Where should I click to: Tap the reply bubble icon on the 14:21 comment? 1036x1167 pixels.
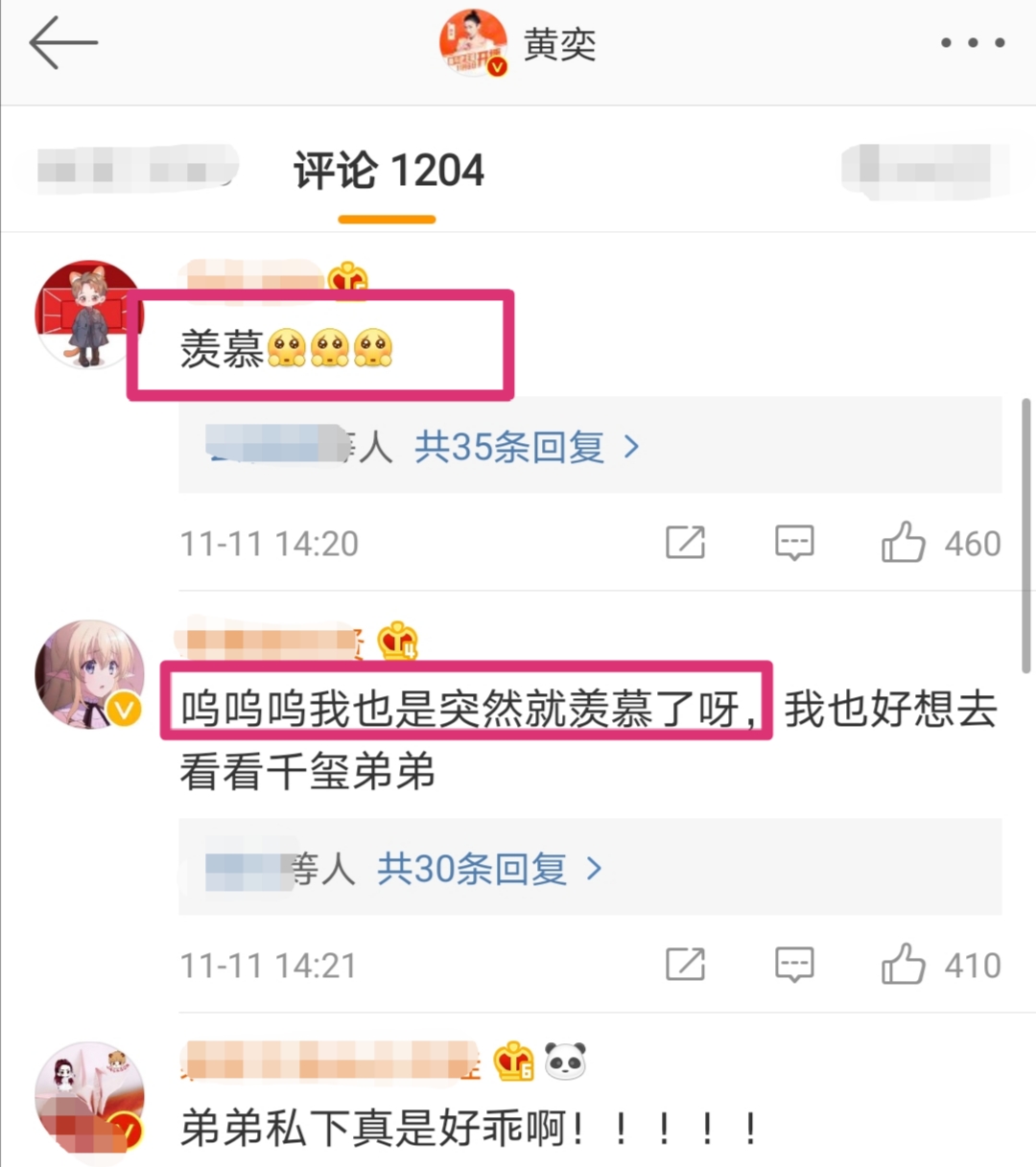[794, 965]
